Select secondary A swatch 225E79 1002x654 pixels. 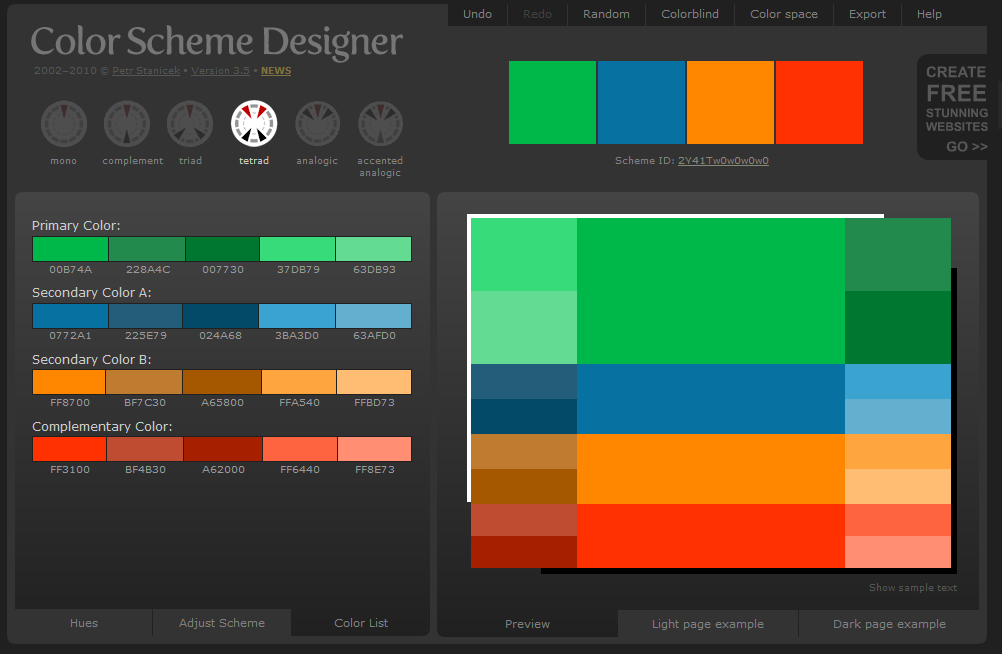click(x=146, y=316)
